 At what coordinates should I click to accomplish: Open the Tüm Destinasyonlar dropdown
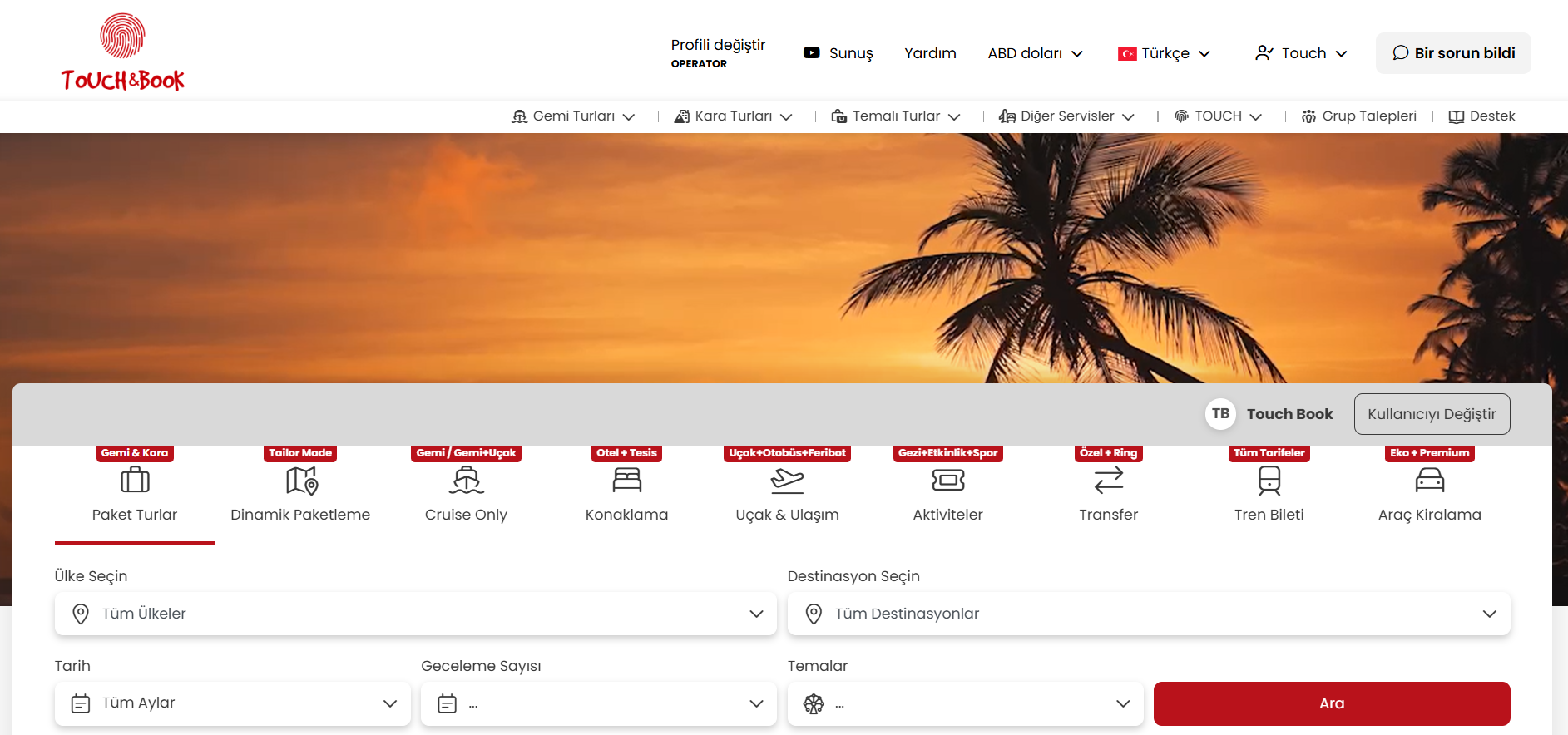(1149, 614)
